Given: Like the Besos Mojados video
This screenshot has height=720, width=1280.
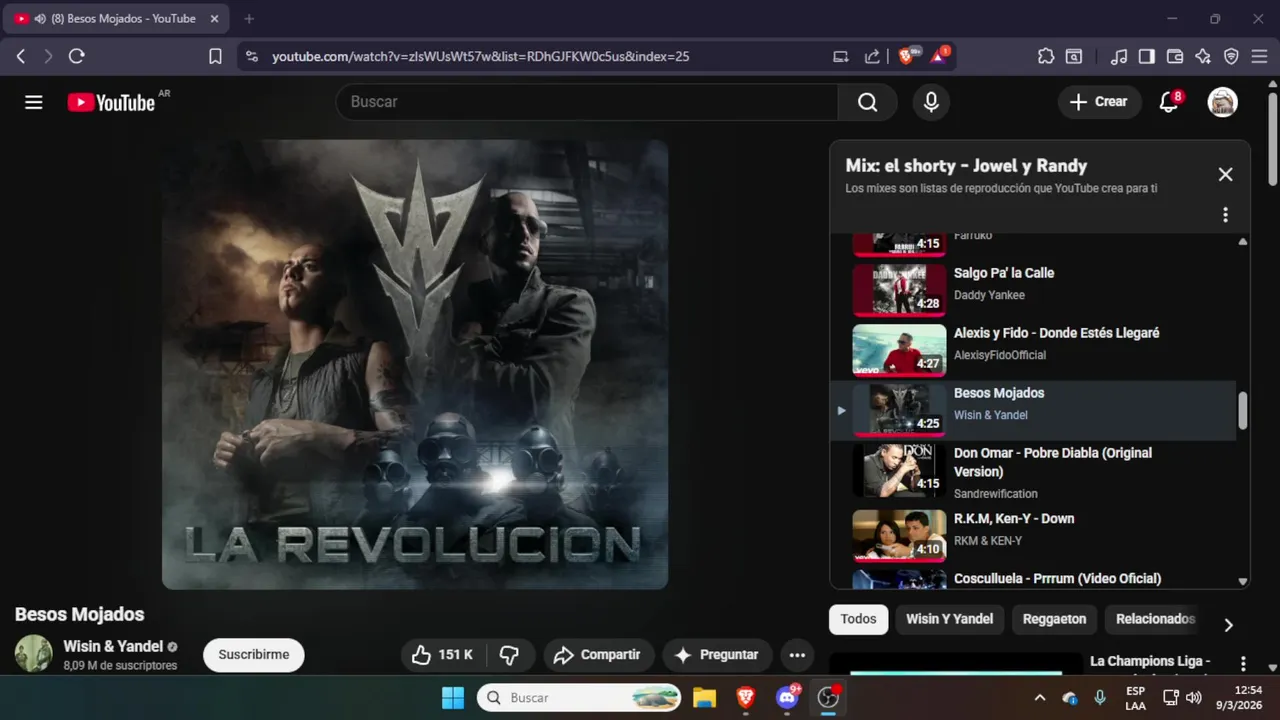Looking at the screenshot, I should (x=443, y=655).
